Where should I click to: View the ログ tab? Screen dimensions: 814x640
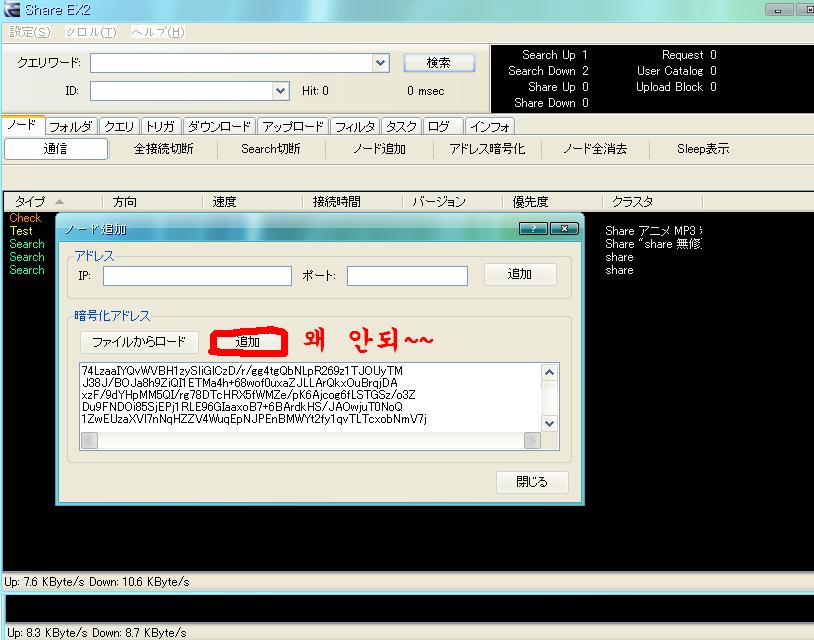pos(442,127)
